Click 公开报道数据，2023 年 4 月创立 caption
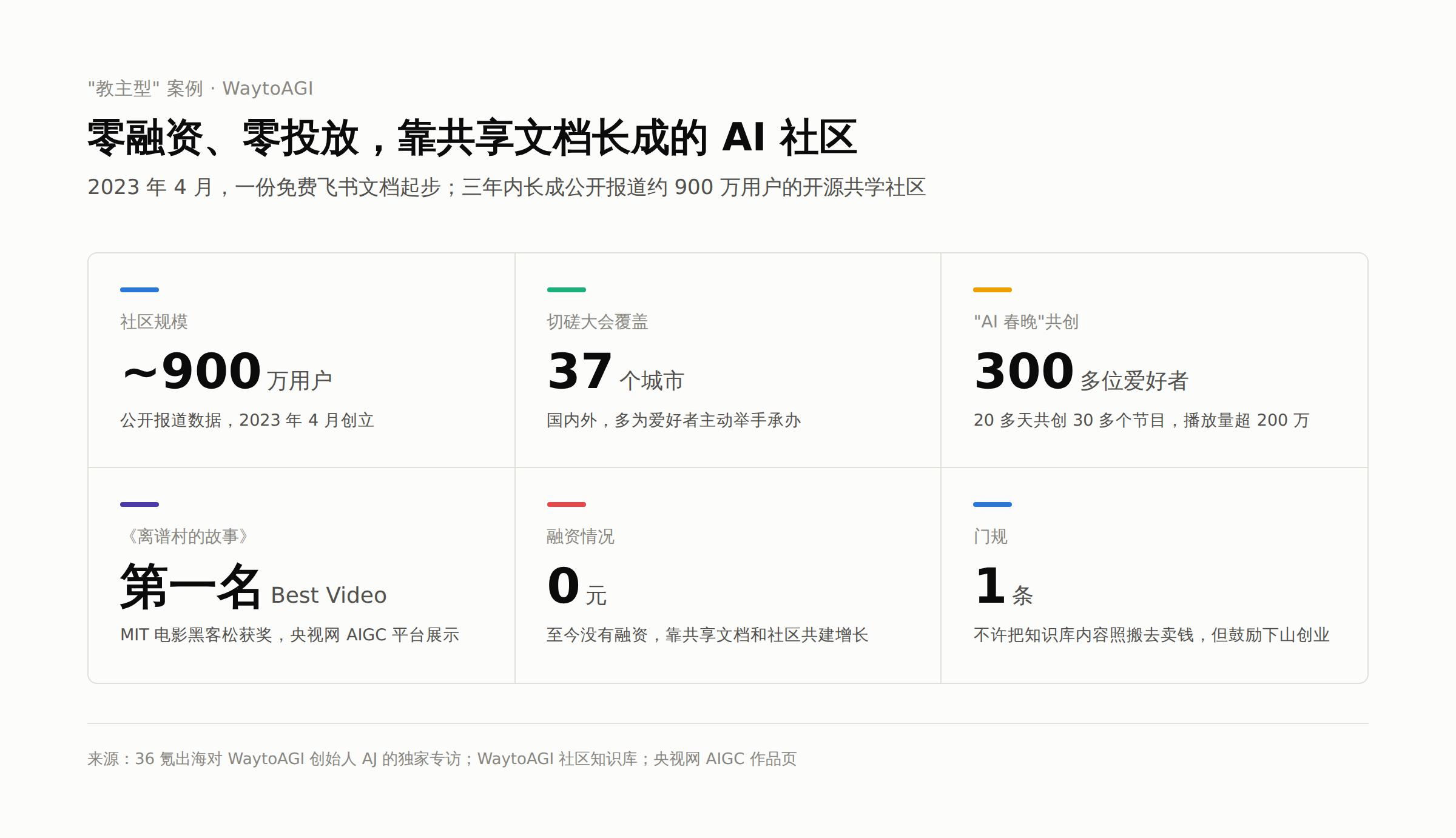Screen dimensions: 1456x838 coord(247,420)
